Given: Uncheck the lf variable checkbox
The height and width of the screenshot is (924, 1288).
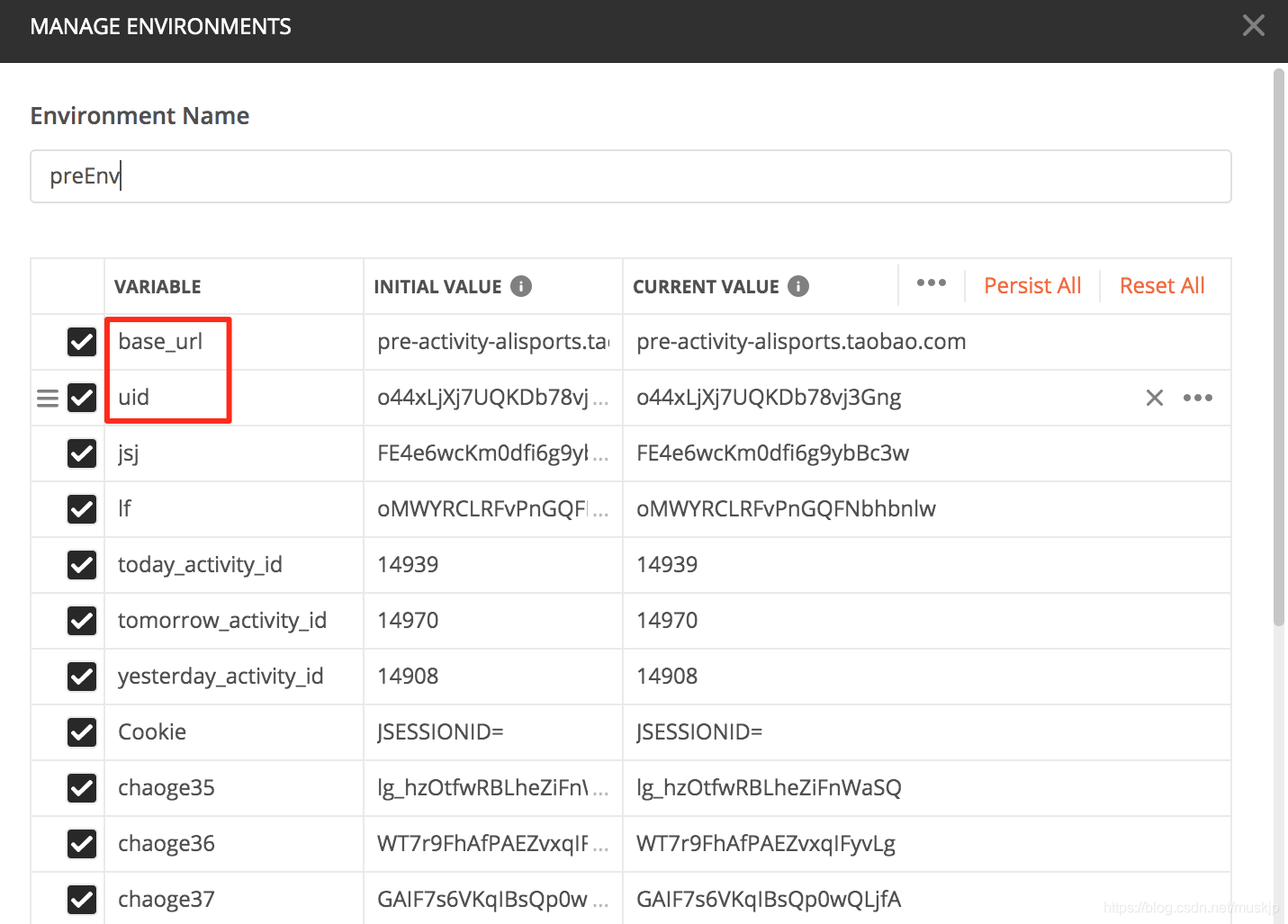Looking at the screenshot, I should coord(82,509).
